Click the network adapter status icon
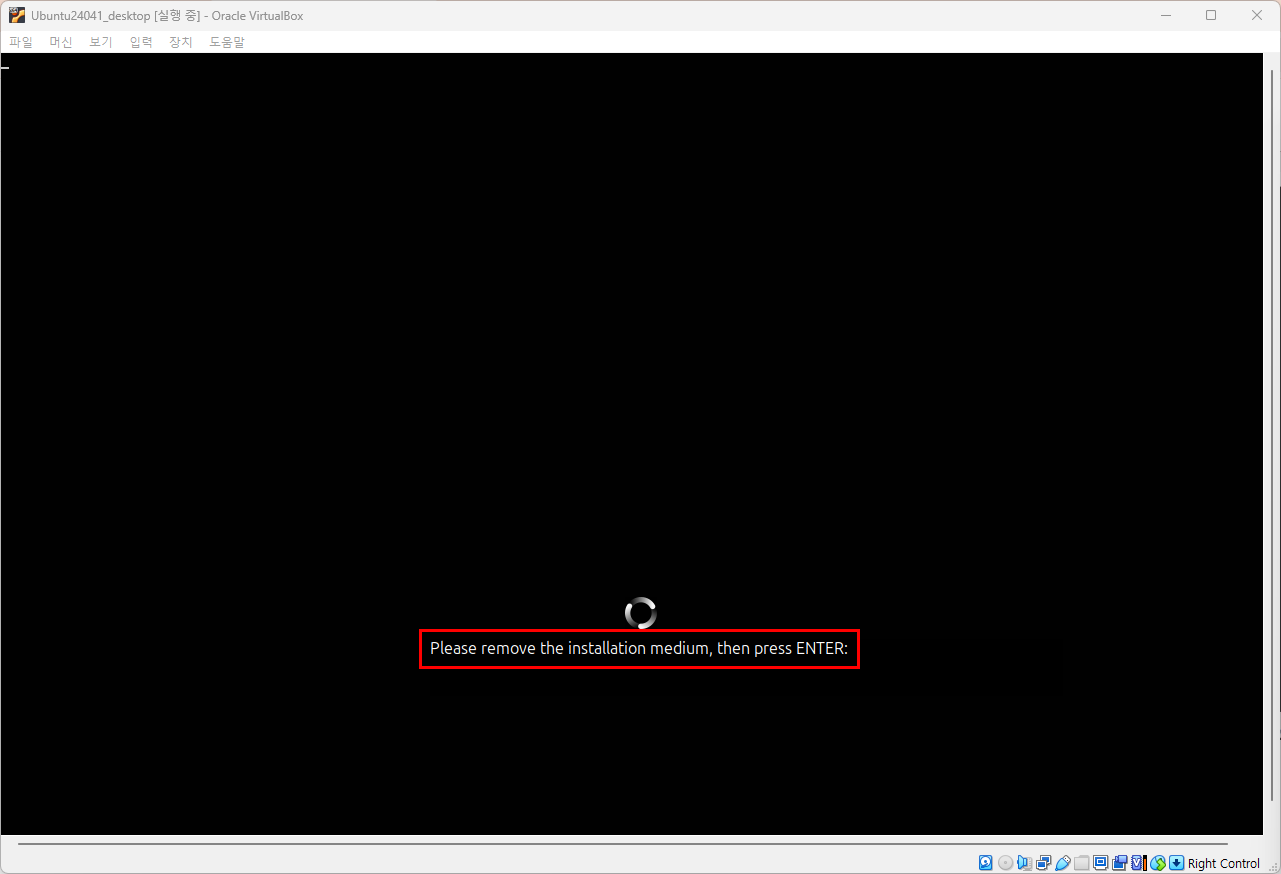 (x=1043, y=863)
